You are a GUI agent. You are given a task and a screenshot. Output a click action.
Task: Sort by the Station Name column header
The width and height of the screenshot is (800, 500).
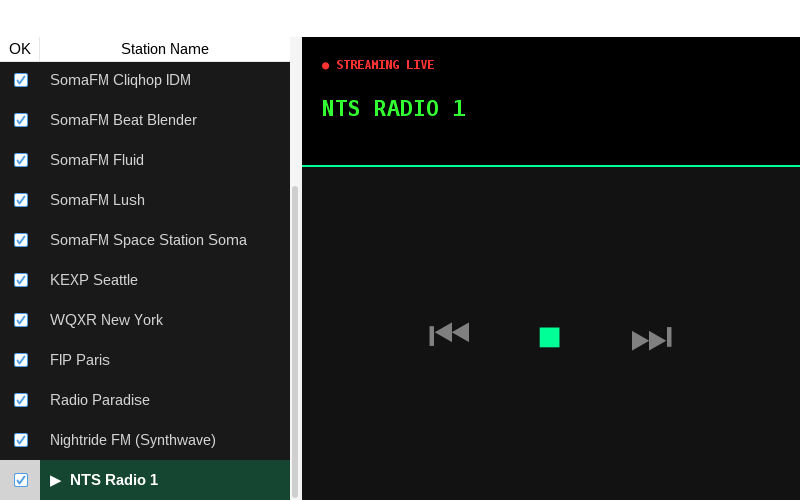click(x=165, y=49)
